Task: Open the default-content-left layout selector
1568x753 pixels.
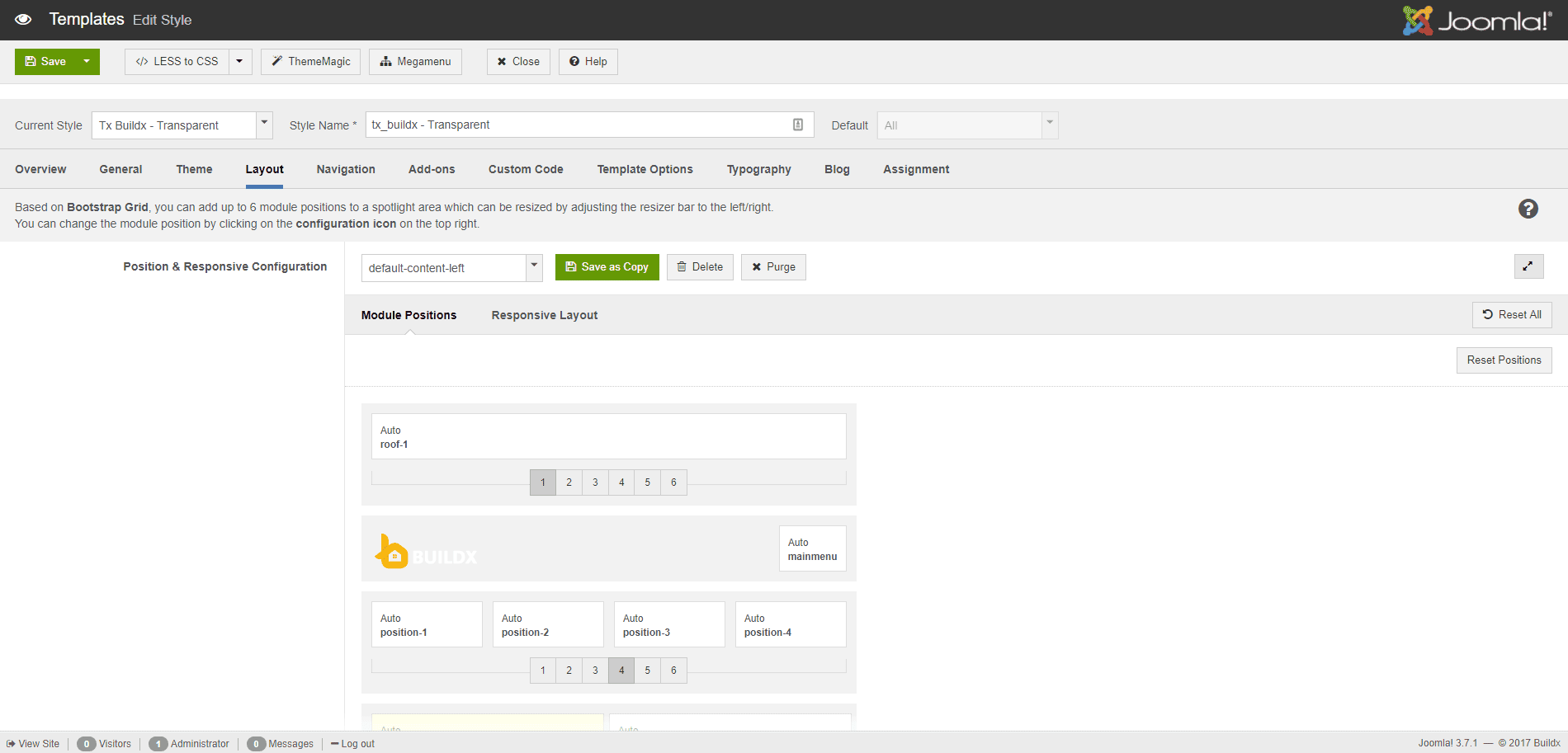Action: 533,267
